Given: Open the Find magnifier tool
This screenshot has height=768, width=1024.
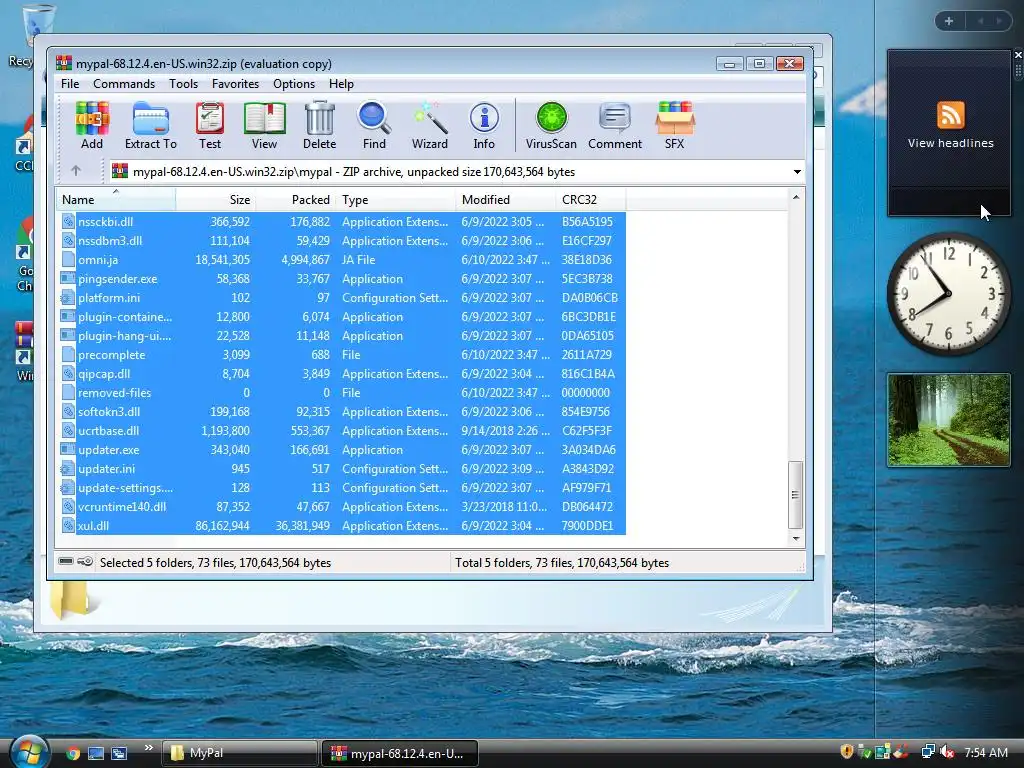Looking at the screenshot, I should click(374, 125).
